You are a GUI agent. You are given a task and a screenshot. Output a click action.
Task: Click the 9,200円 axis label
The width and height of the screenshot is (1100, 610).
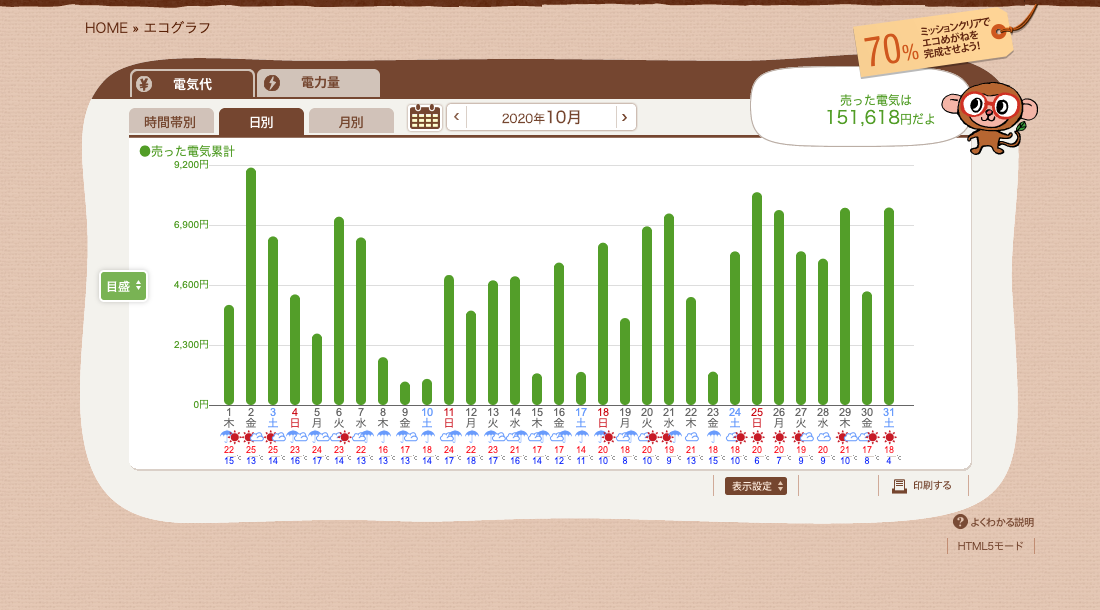[191, 165]
